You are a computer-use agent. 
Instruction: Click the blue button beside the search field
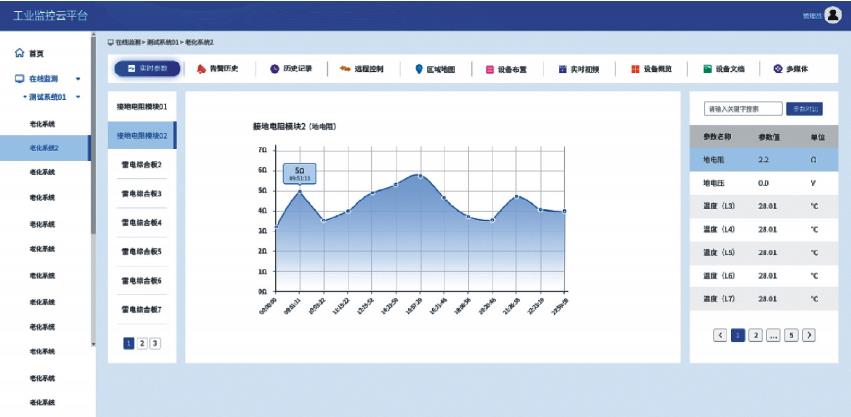point(804,109)
